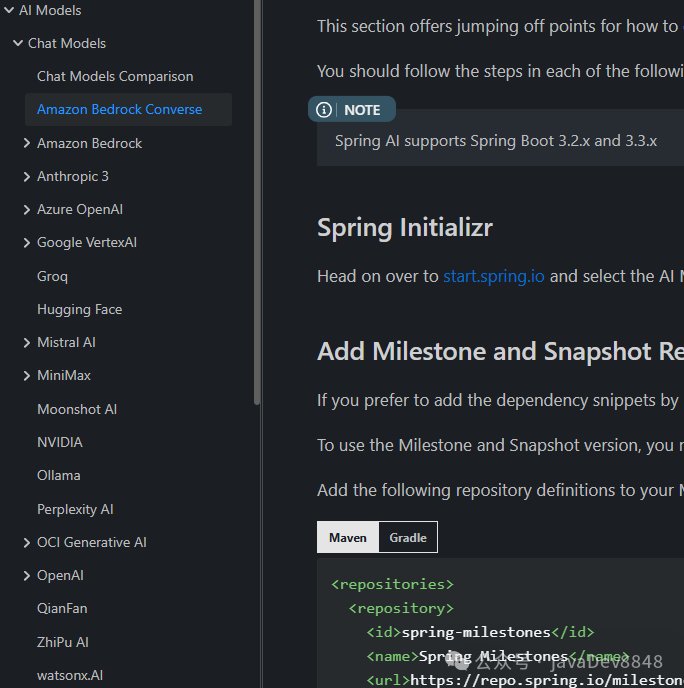Collapse the AI Models section chevron
The width and height of the screenshot is (684, 688).
[x=8, y=10]
